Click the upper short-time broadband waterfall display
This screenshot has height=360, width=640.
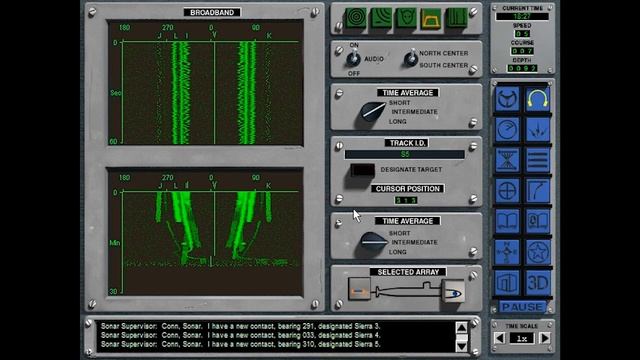(x=206, y=83)
